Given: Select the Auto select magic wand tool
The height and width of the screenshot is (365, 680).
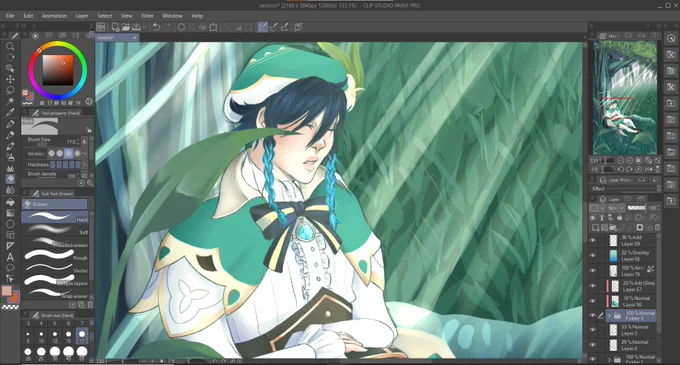Looking at the screenshot, I should point(10,101).
